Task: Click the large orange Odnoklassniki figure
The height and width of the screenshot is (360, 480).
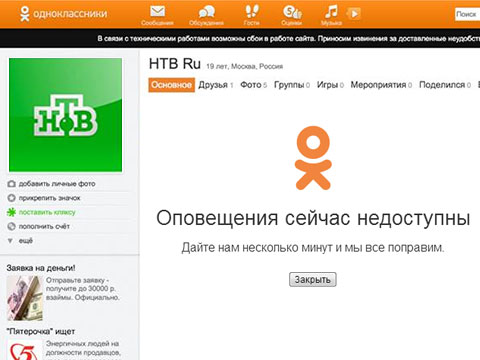Action: pyautogui.click(x=313, y=158)
